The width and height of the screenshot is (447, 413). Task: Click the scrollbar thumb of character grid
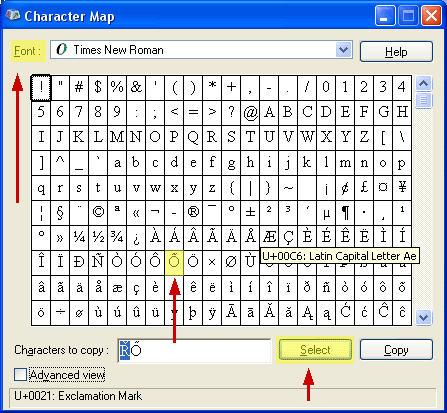pos(423,100)
